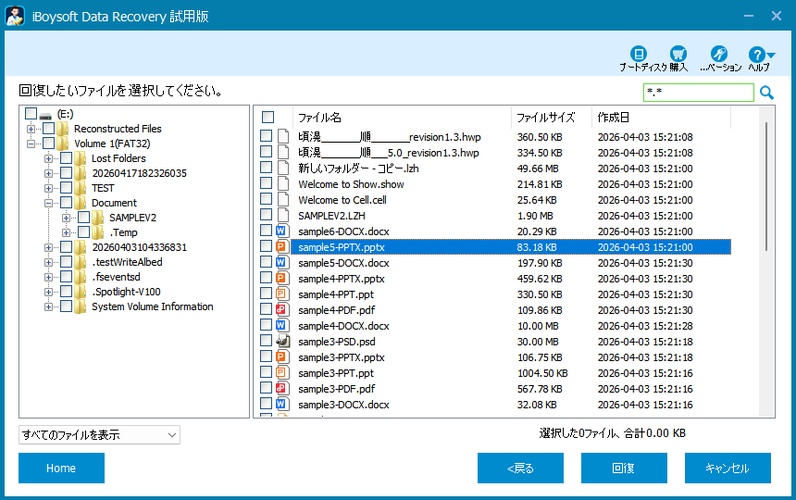Click the <戻る back button
The width and height of the screenshot is (796, 500).
click(520, 468)
